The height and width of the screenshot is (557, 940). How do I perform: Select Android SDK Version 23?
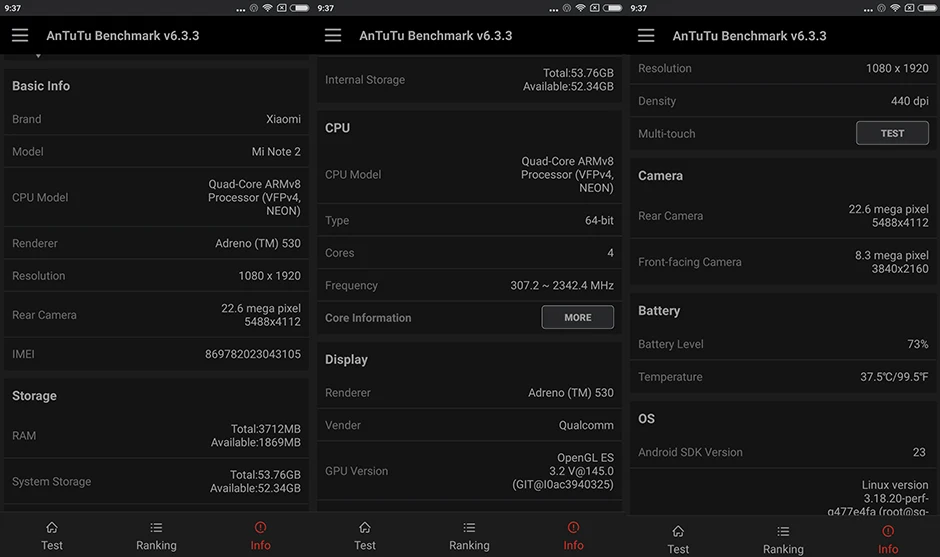coord(919,452)
